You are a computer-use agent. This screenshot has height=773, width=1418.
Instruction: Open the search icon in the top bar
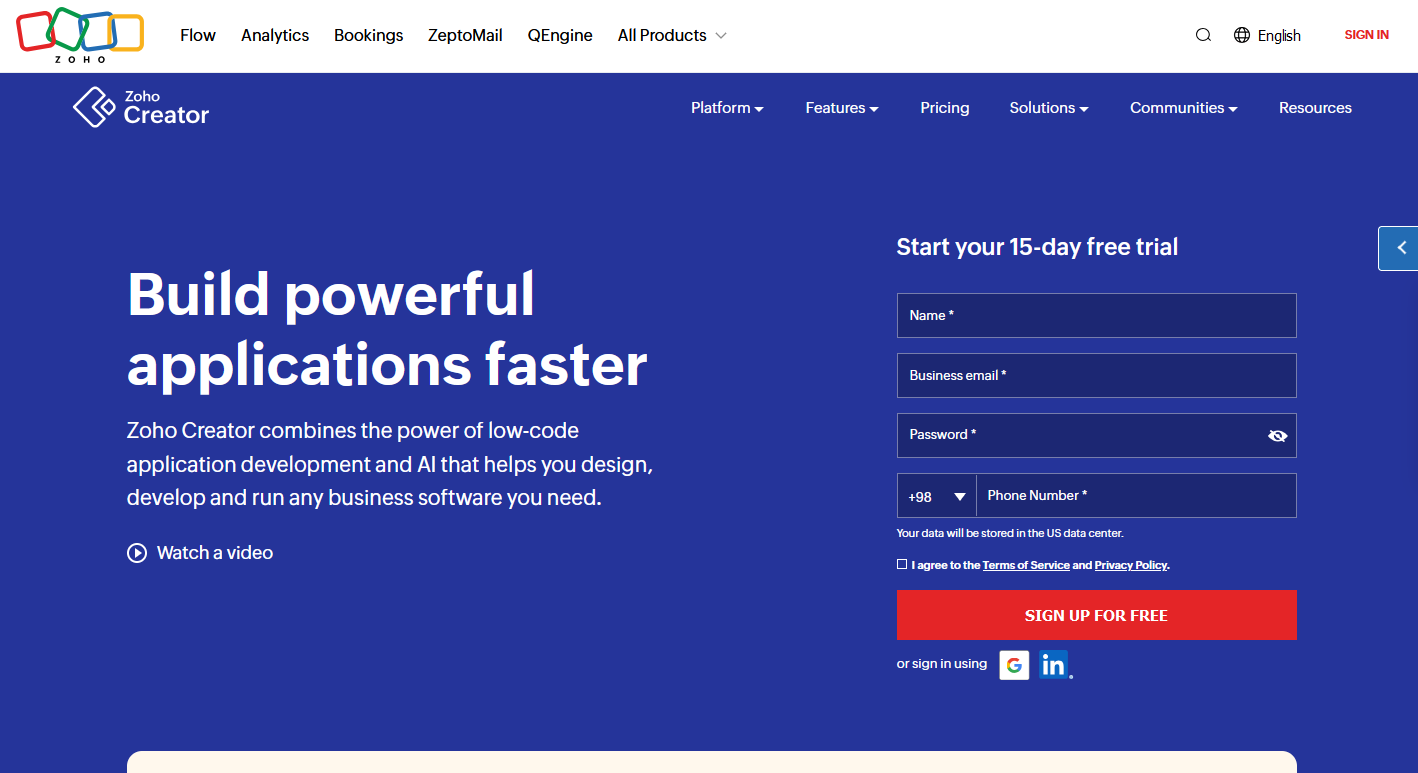[1203, 34]
